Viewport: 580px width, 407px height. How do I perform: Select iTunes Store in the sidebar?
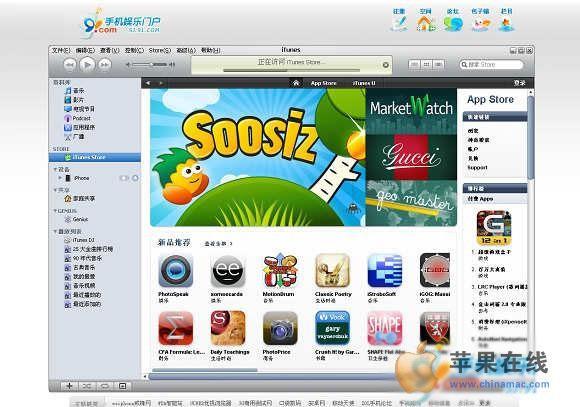pos(95,157)
